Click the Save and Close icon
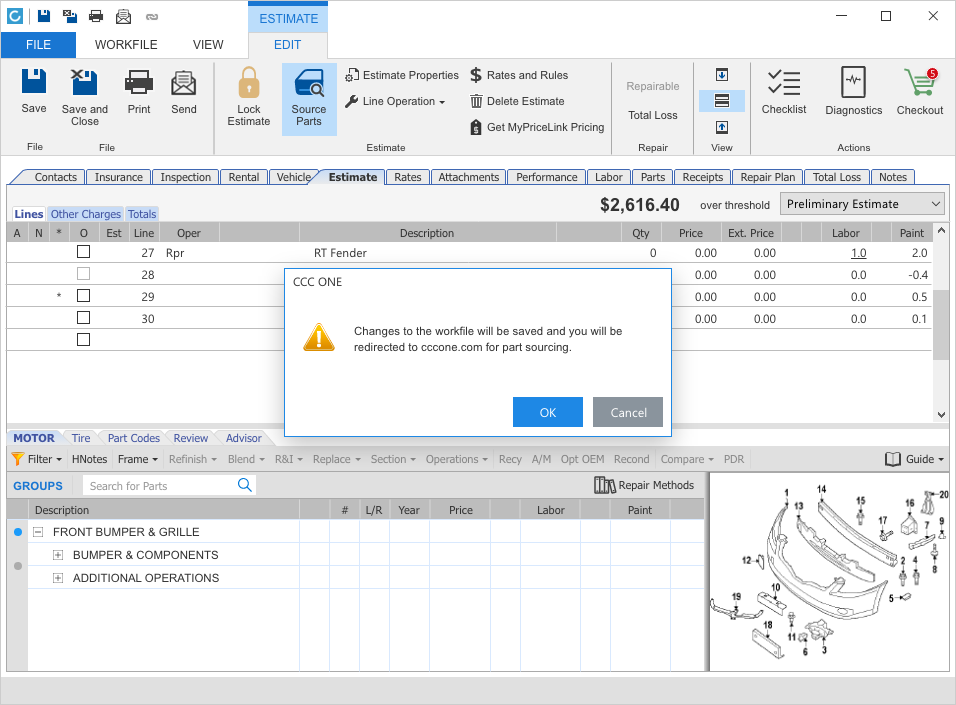Viewport: 956px width, 705px height. [x=85, y=83]
